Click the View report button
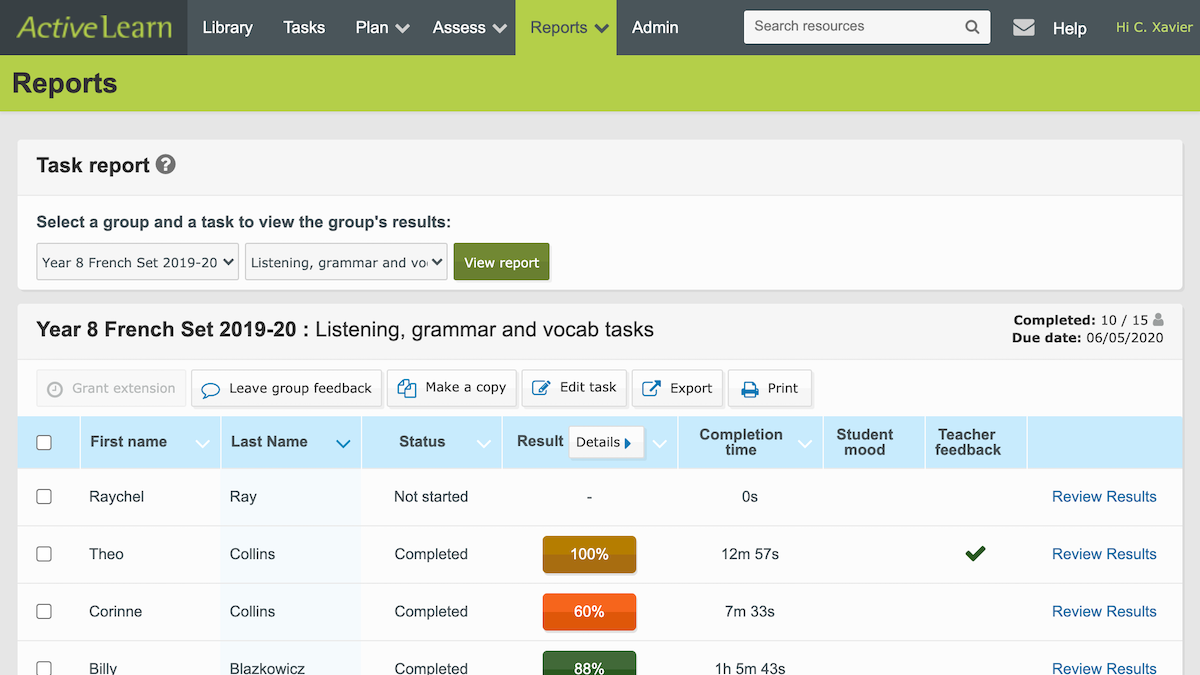The width and height of the screenshot is (1200, 675). (501, 261)
